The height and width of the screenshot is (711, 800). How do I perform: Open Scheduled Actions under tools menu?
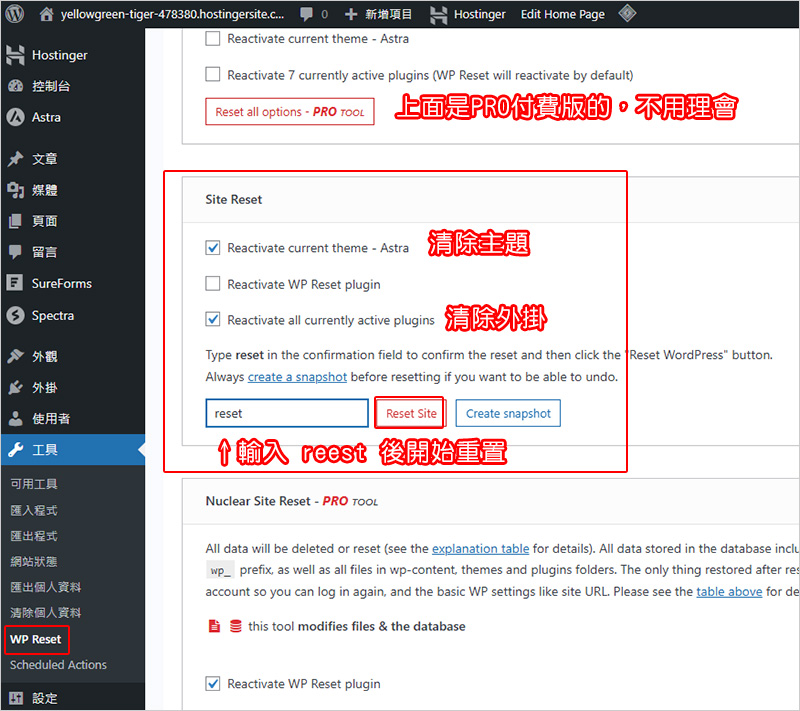click(x=58, y=665)
